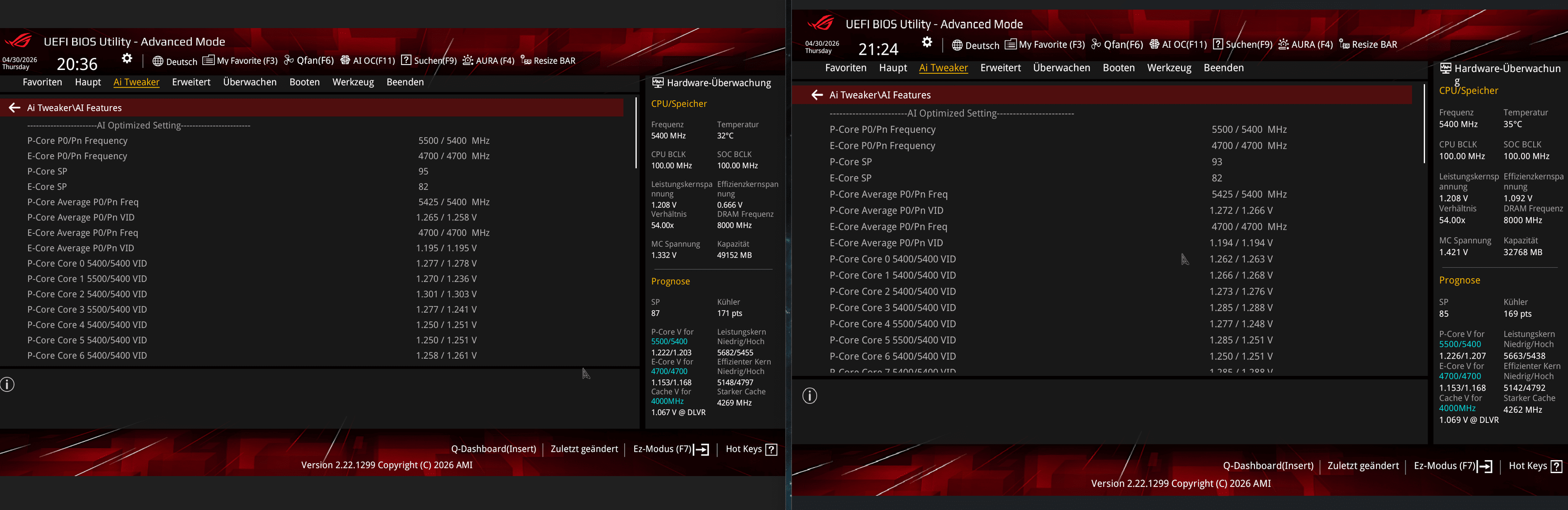Go back using the arrow in 21:24 BIOS

(x=817, y=95)
